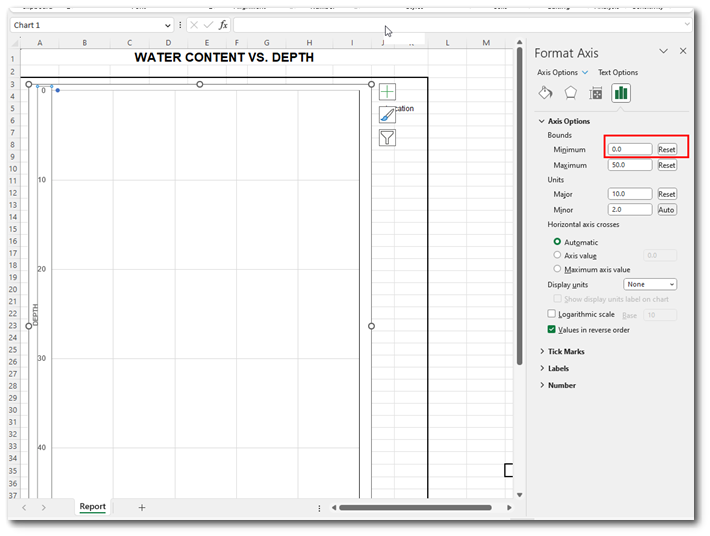Open the Effects pentagon icon tab
The height and width of the screenshot is (536, 710).
[570, 93]
